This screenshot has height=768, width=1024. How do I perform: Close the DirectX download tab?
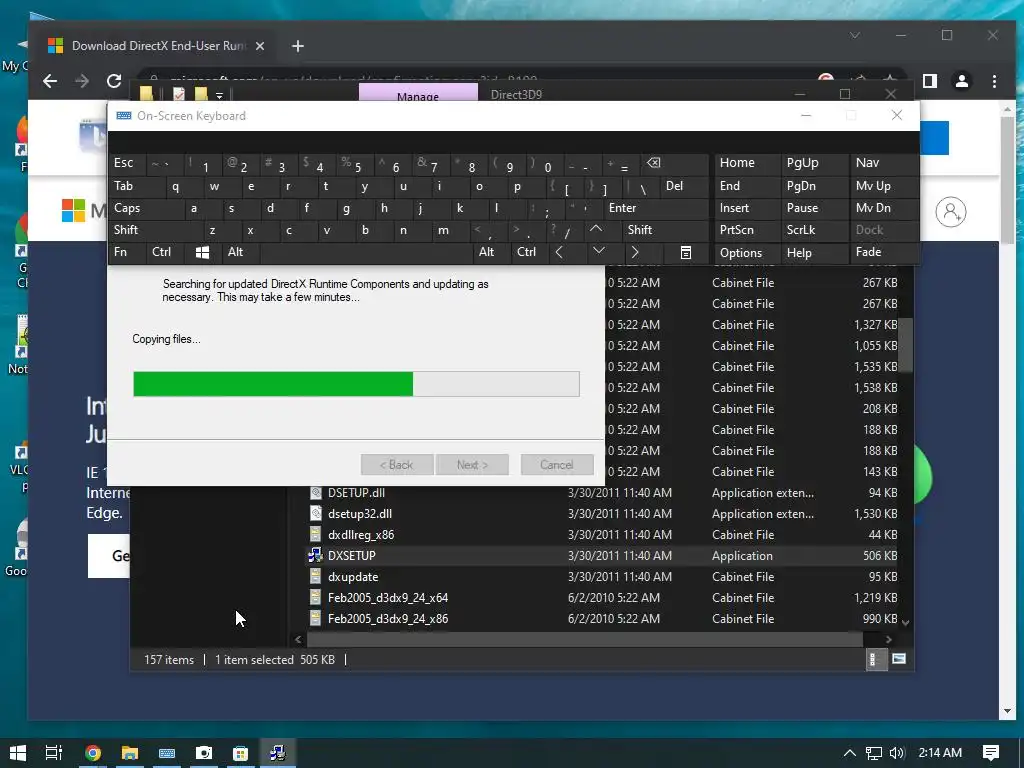tap(260, 46)
